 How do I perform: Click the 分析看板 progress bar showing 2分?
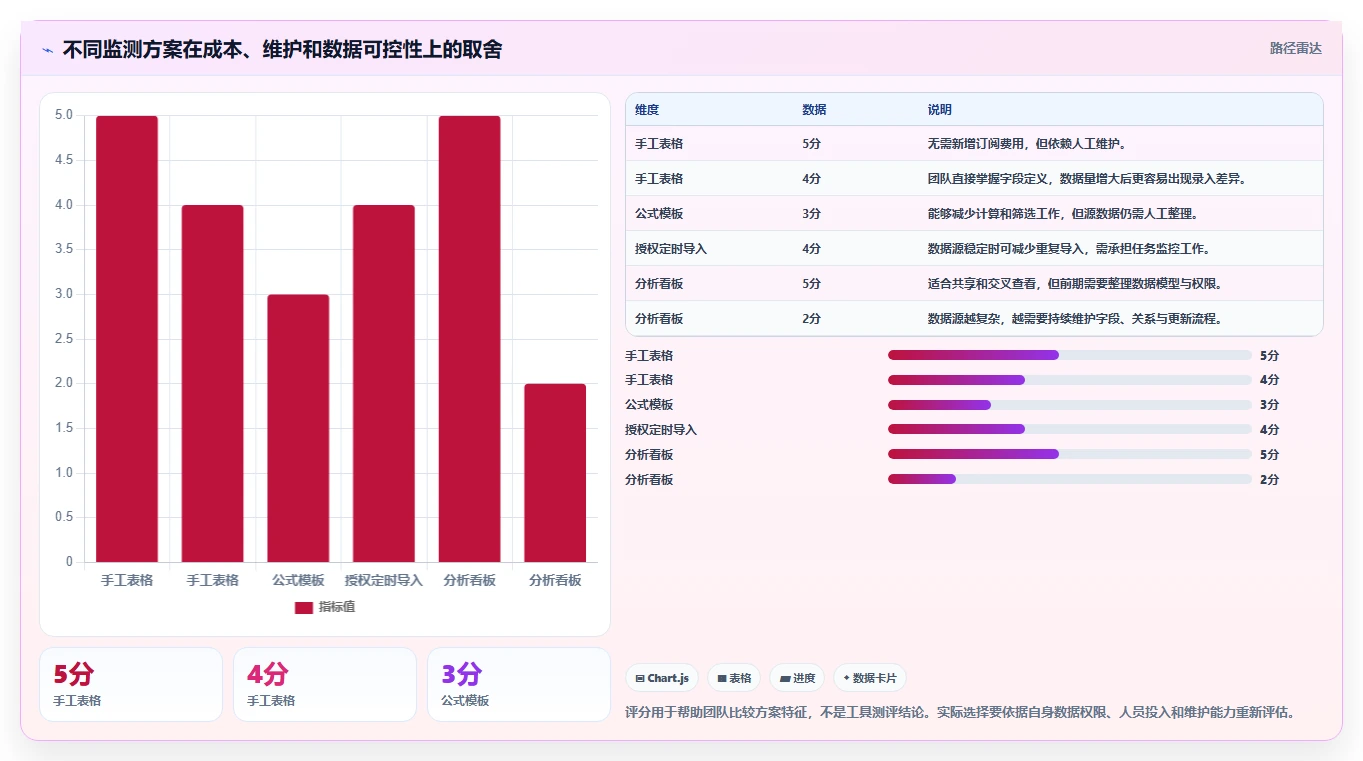1070,479
